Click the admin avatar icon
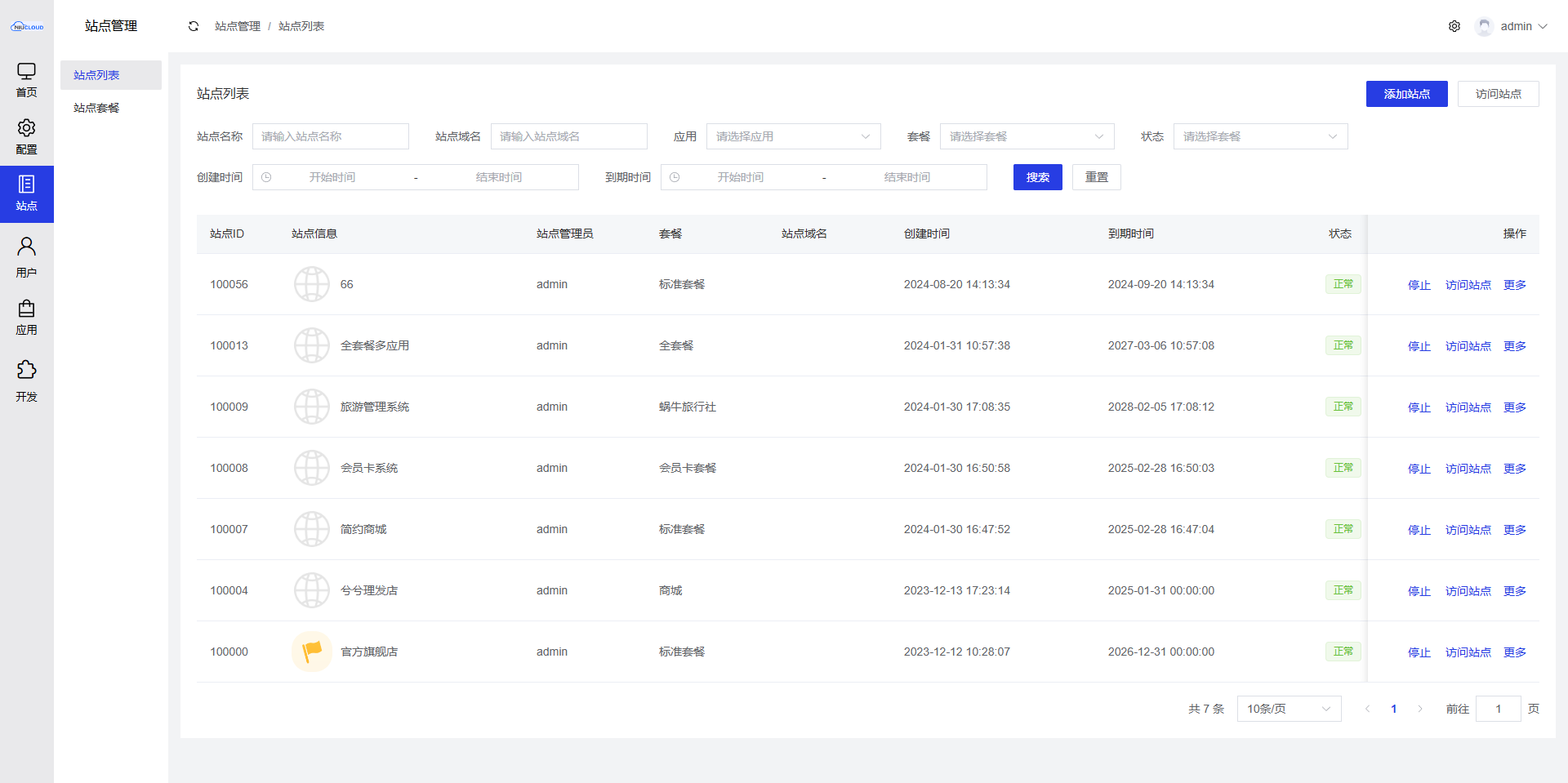This screenshot has height=783, width=1568. (1484, 26)
